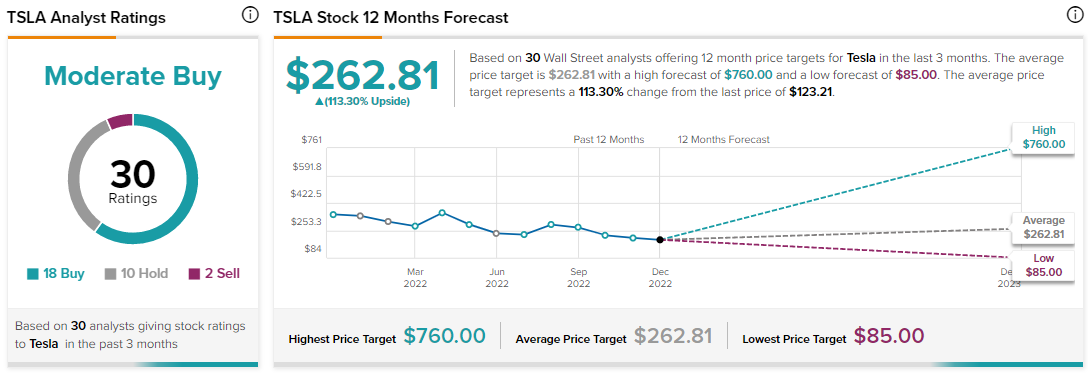The width and height of the screenshot is (1088, 373).
Task: Select the Jun 2022 chart data point
Action: 496,233
